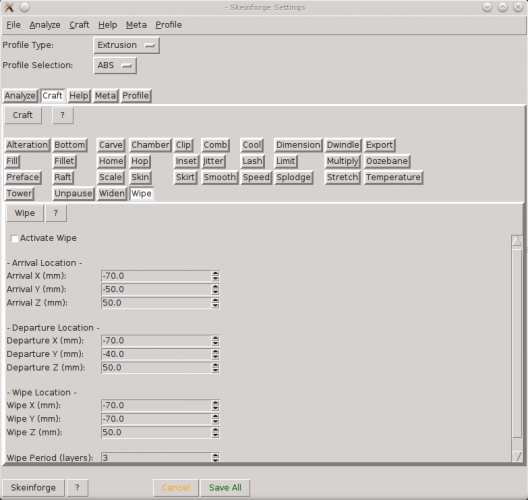Adjust the Wipe Period layers spinner arrows
Screen dimensions: 528x500
pos(216,457)
